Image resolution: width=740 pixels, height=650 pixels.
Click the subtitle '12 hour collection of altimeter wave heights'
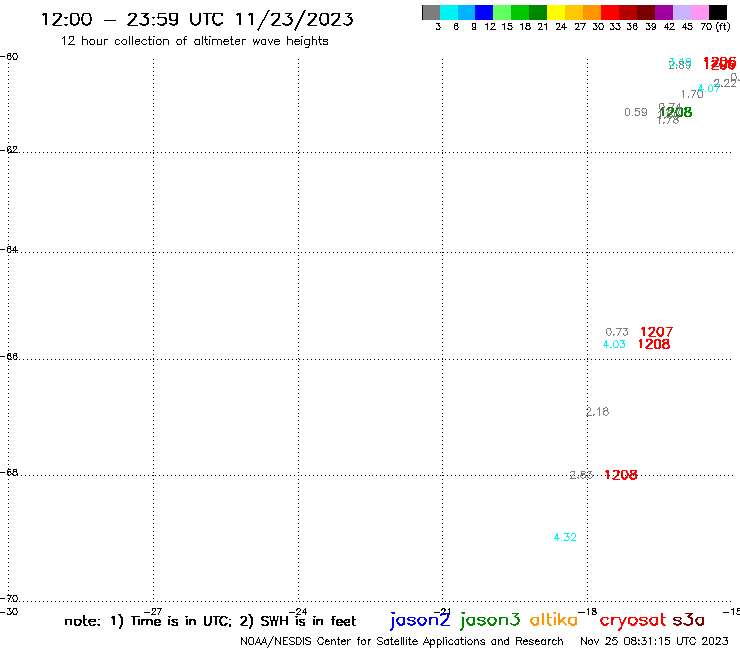[x=194, y=41]
